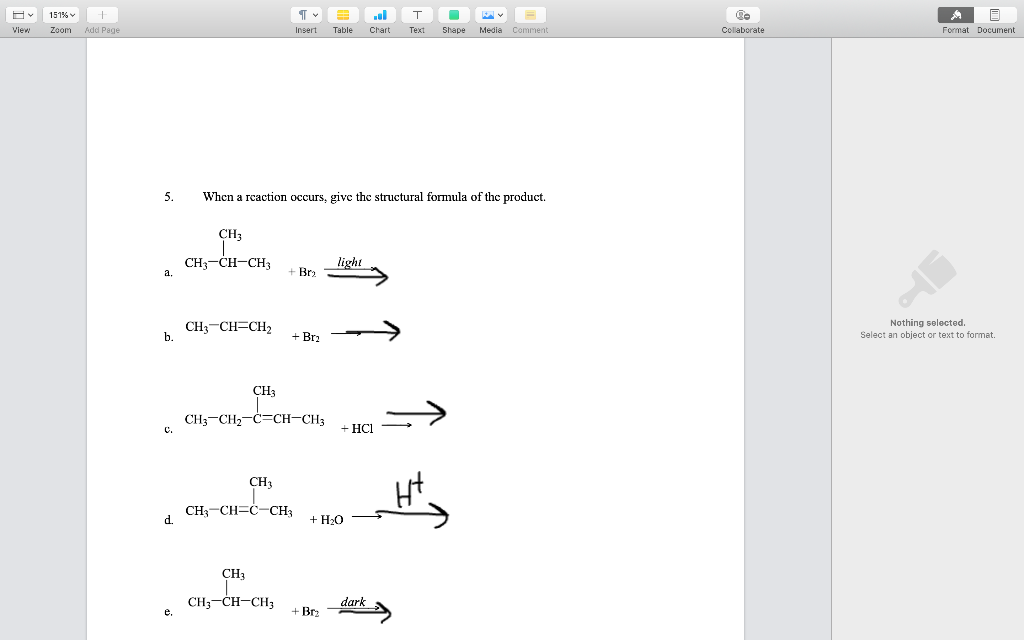The image size is (1024, 640).
Task: Toggle the Document setup panel
Action: [995, 14]
